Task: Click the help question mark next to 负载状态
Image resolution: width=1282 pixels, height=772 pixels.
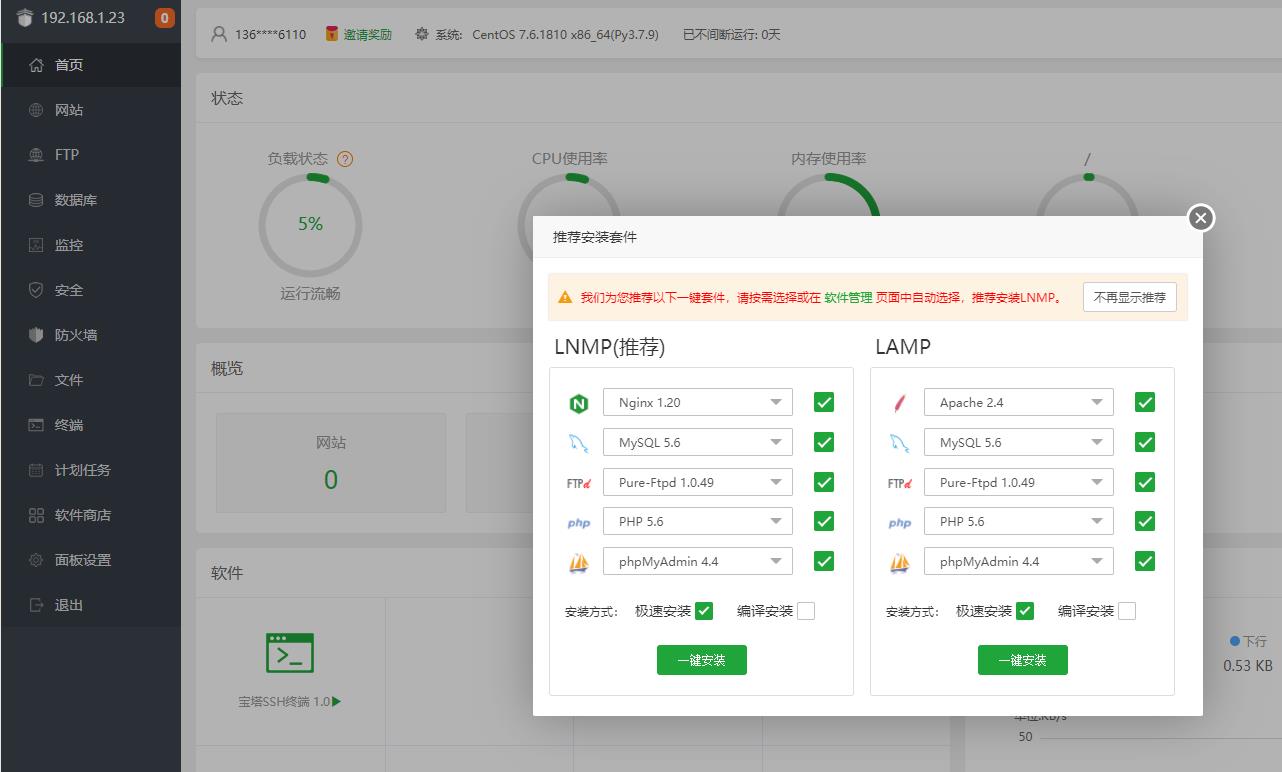Action: (x=345, y=159)
